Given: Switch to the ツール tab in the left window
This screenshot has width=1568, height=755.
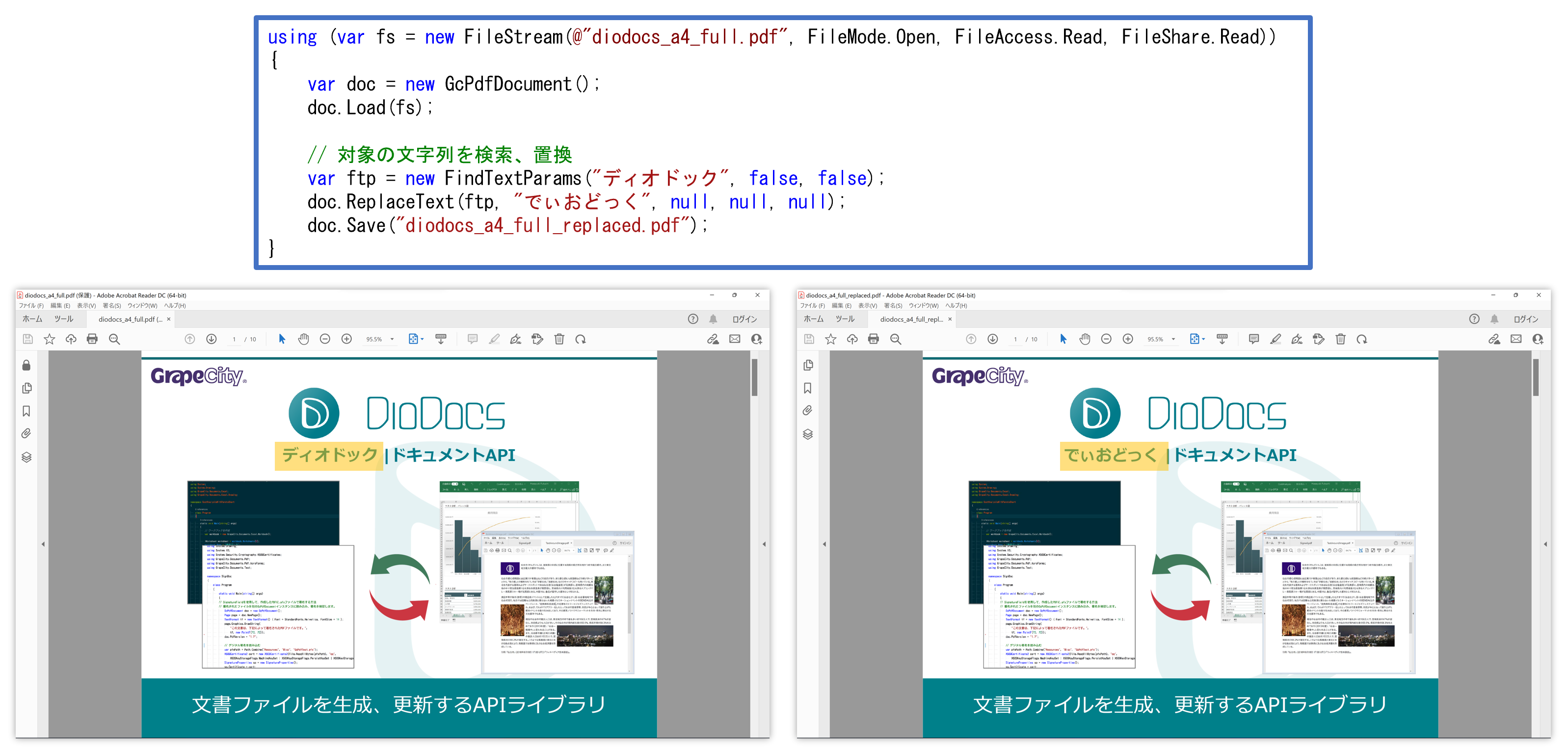Looking at the screenshot, I should (x=63, y=319).
